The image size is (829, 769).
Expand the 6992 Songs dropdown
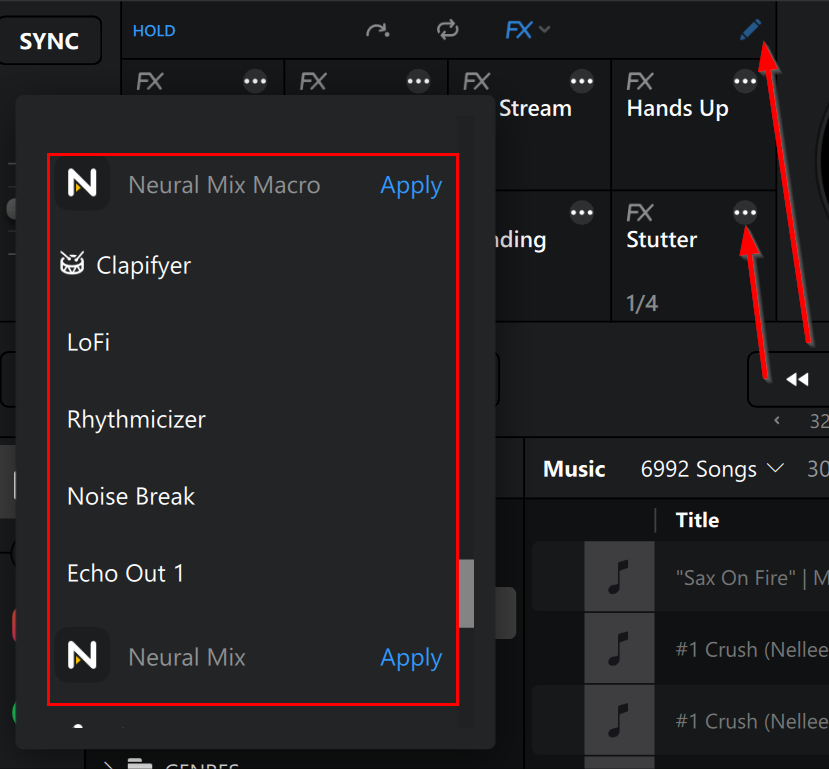(x=711, y=469)
